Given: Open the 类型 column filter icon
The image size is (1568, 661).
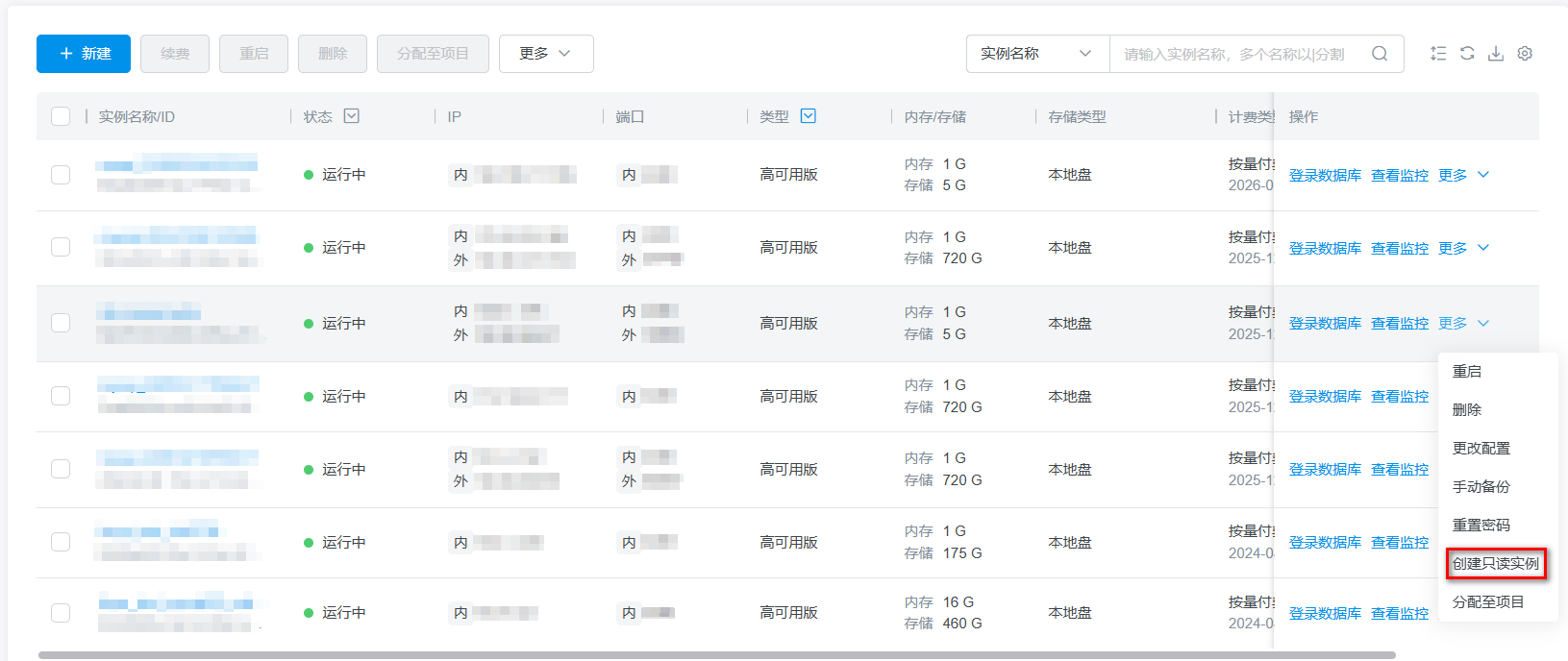Looking at the screenshot, I should pyautogui.click(x=809, y=116).
